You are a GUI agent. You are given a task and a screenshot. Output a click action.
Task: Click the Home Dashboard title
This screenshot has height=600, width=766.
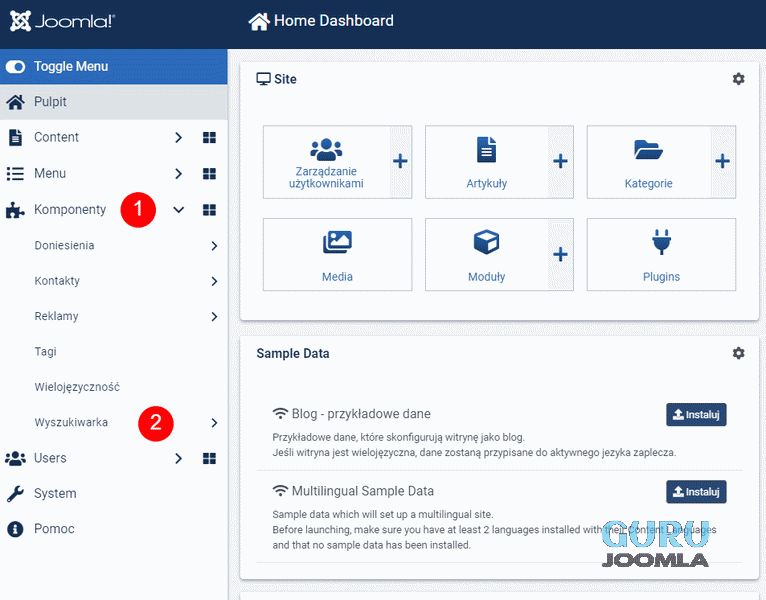[x=334, y=21]
